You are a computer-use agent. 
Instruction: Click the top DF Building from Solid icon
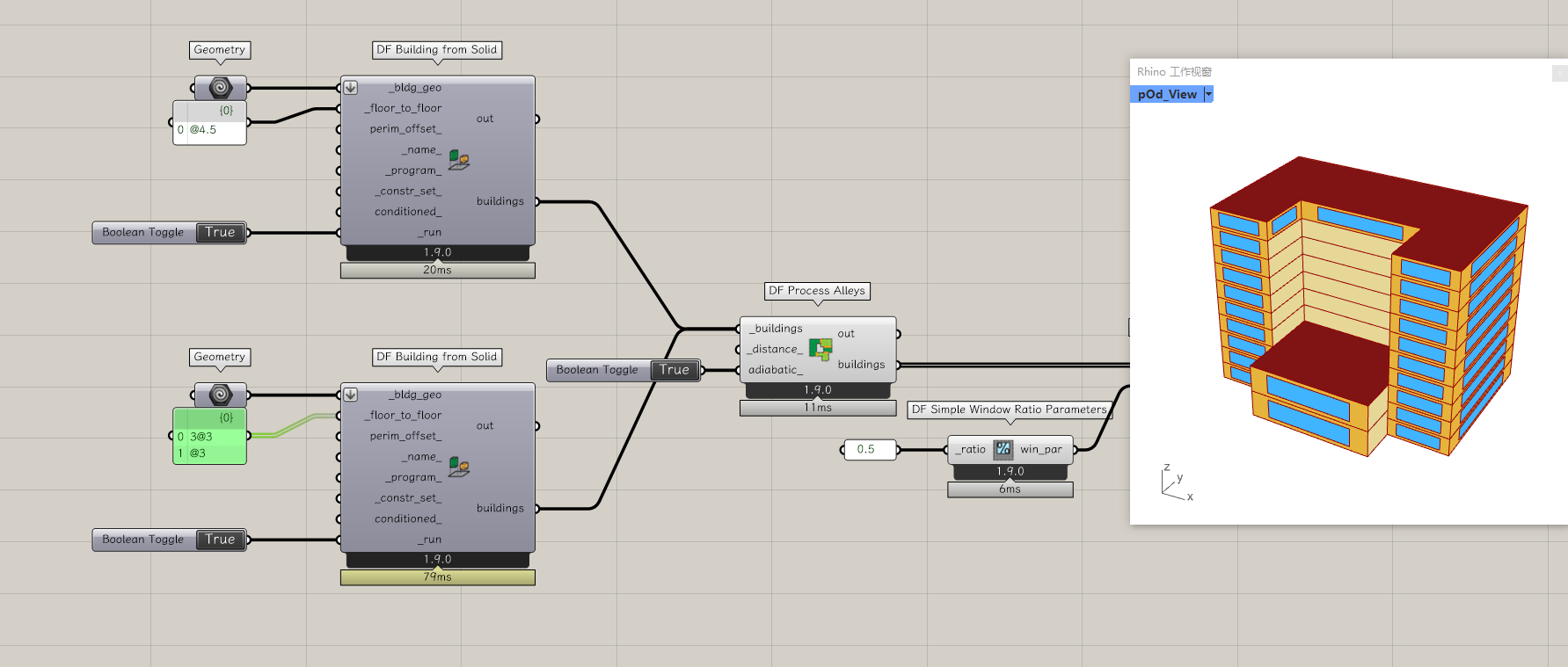[459, 160]
